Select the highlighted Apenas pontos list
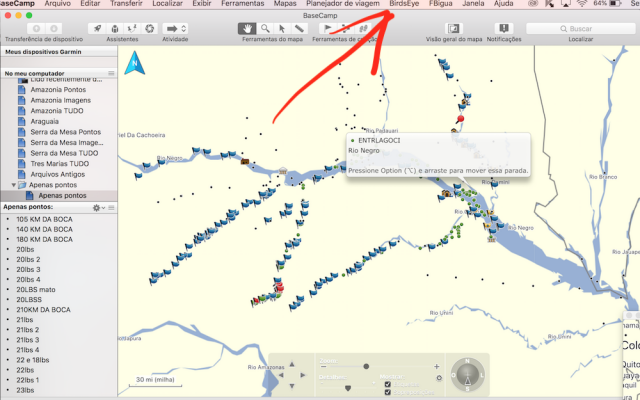Image resolution: width=640 pixels, height=400 pixels. pyautogui.click(x=59, y=196)
